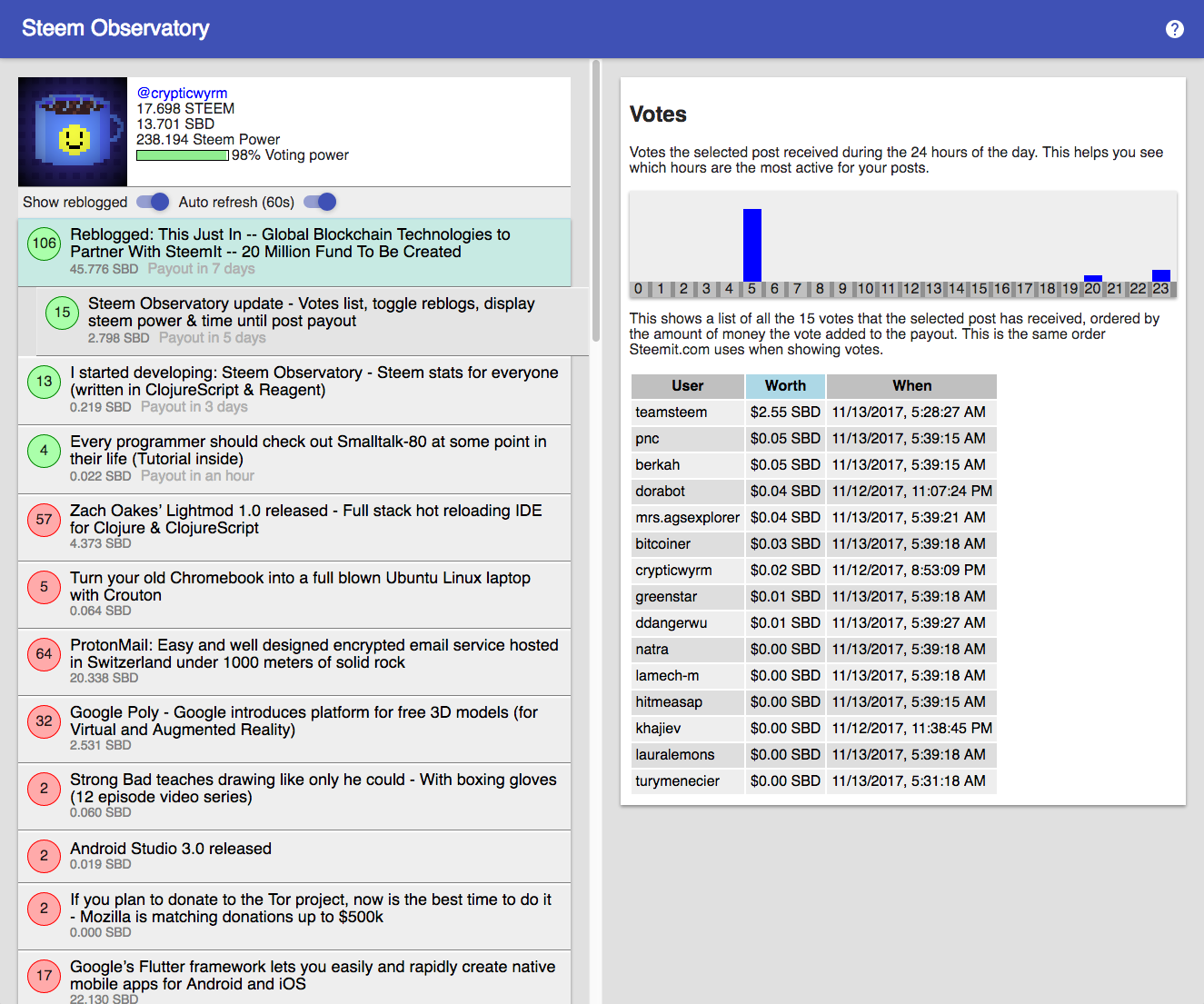Select the Zach Oakes' Lightmod 1.0 post
1204x1004 pixels.
(294, 527)
